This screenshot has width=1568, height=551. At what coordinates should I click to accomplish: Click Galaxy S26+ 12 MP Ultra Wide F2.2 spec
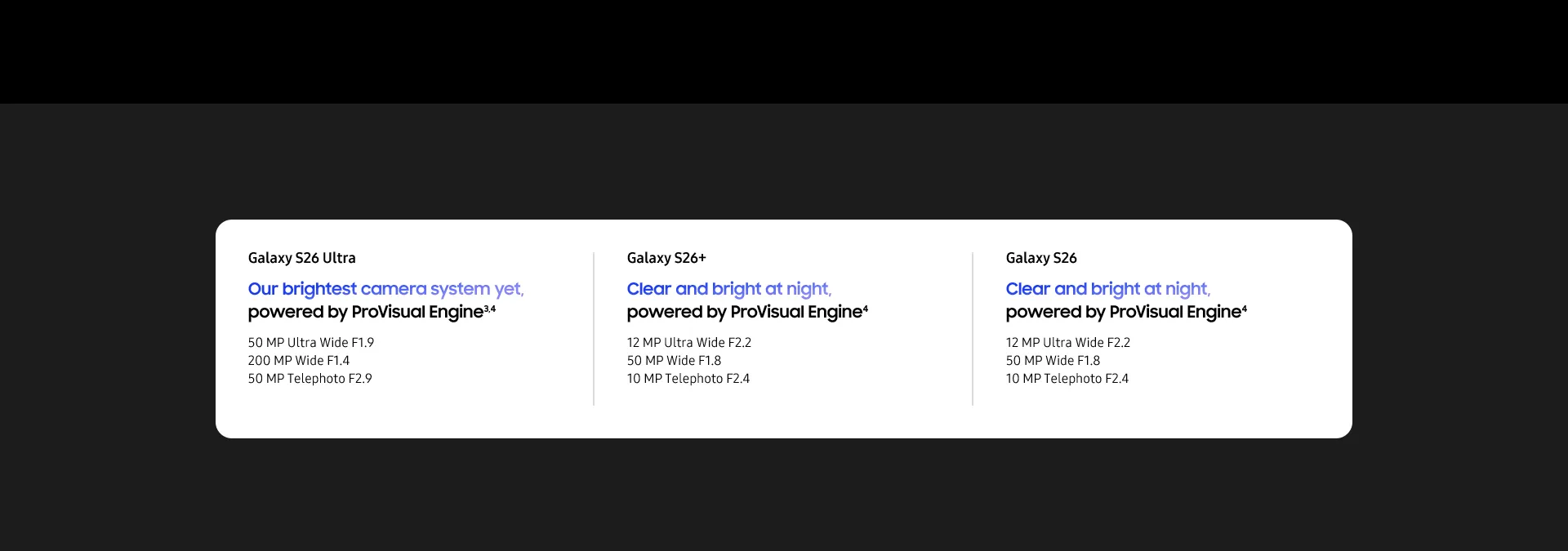point(688,343)
